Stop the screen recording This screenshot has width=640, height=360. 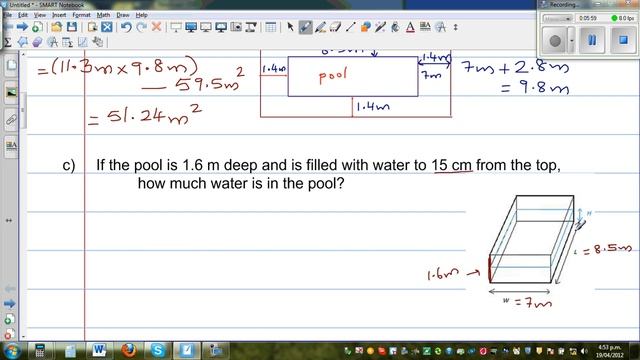tap(623, 40)
